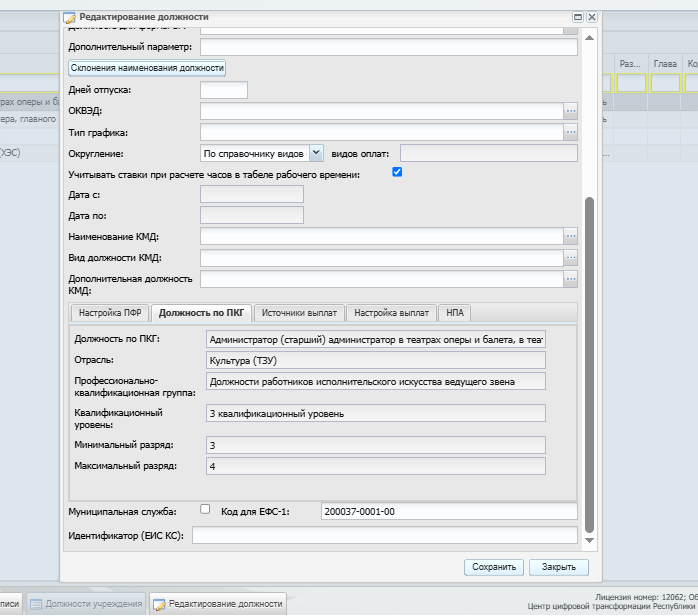Click the Раз... column header in background grid
Screen dimensions: 698x616
click(x=630, y=64)
